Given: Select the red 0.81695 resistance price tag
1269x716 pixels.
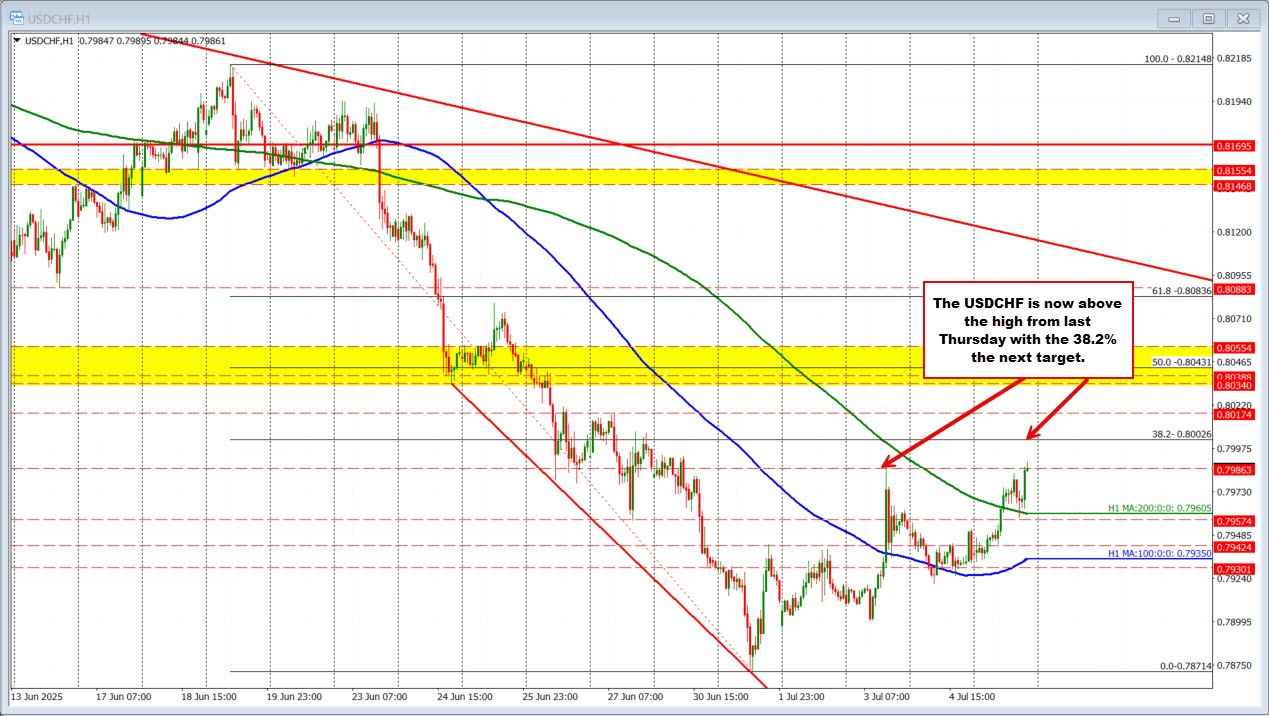Looking at the screenshot, I should pyautogui.click(x=1236, y=146).
